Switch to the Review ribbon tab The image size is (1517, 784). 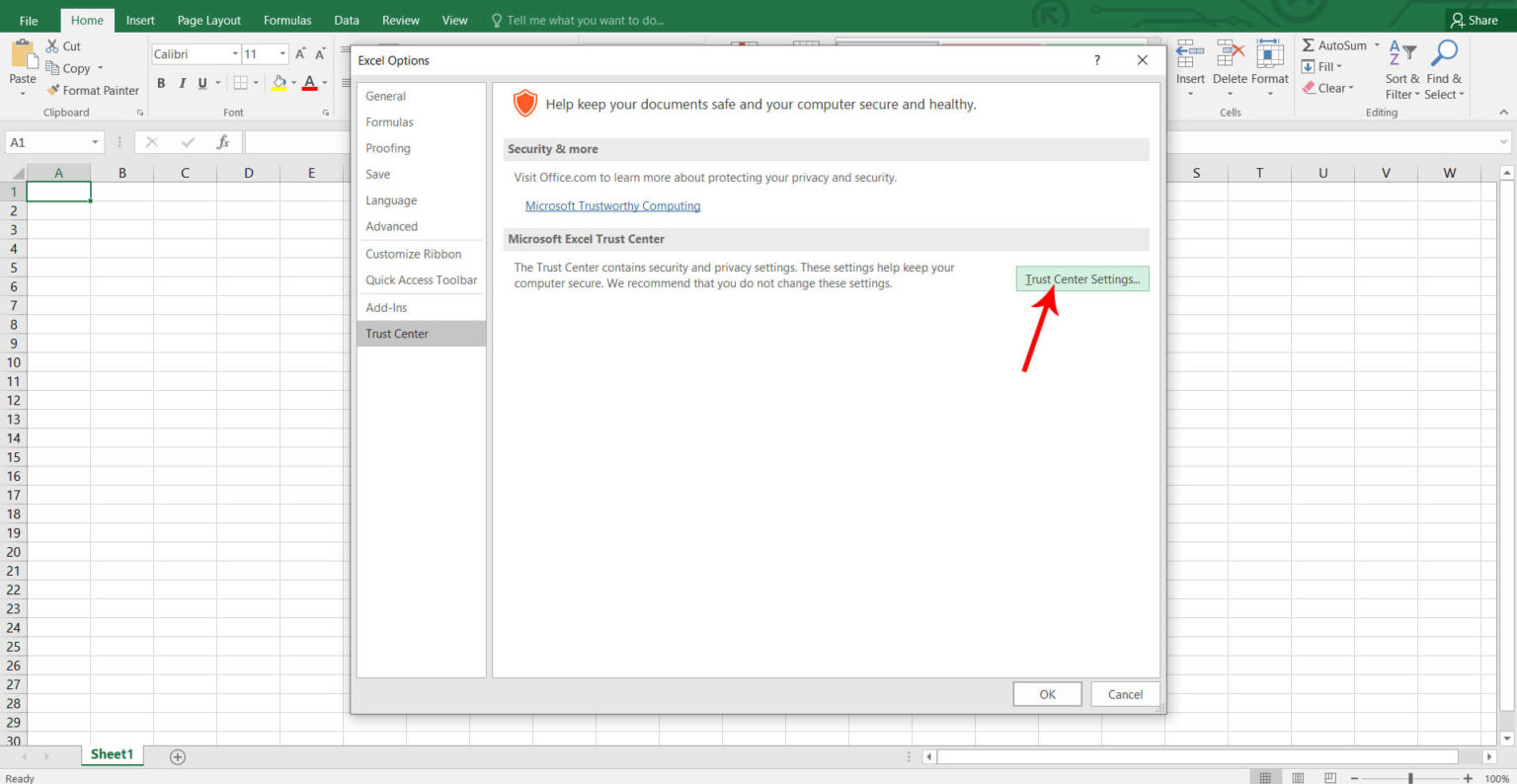400,20
